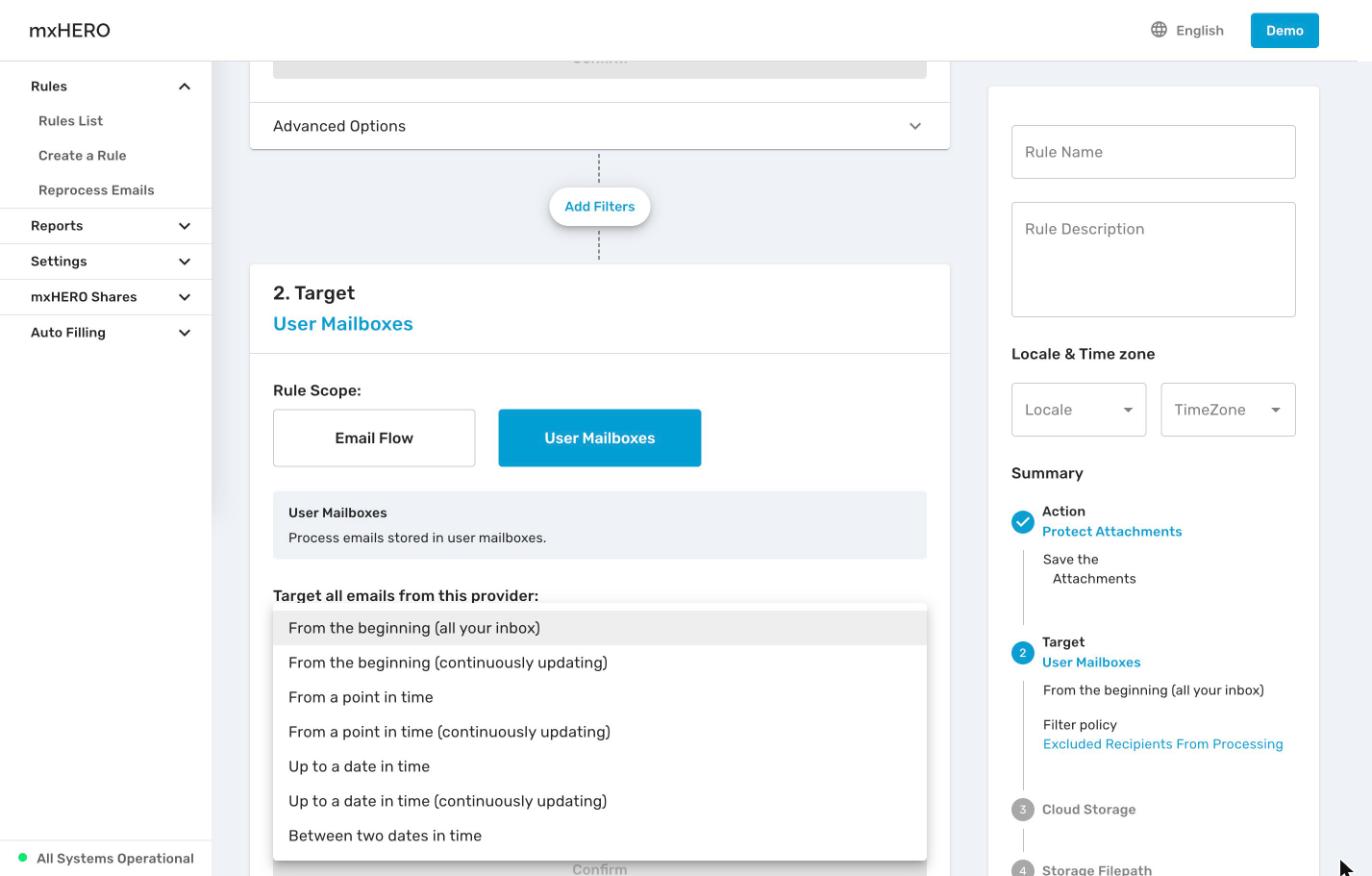Choose Between two dates in time
The image size is (1372, 876).
(x=599, y=836)
